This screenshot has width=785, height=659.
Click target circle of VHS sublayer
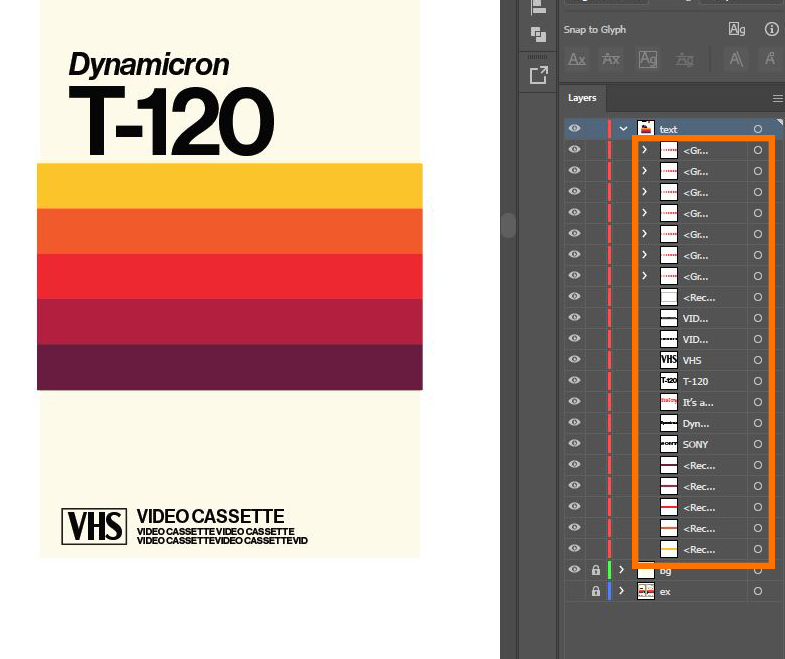758,360
